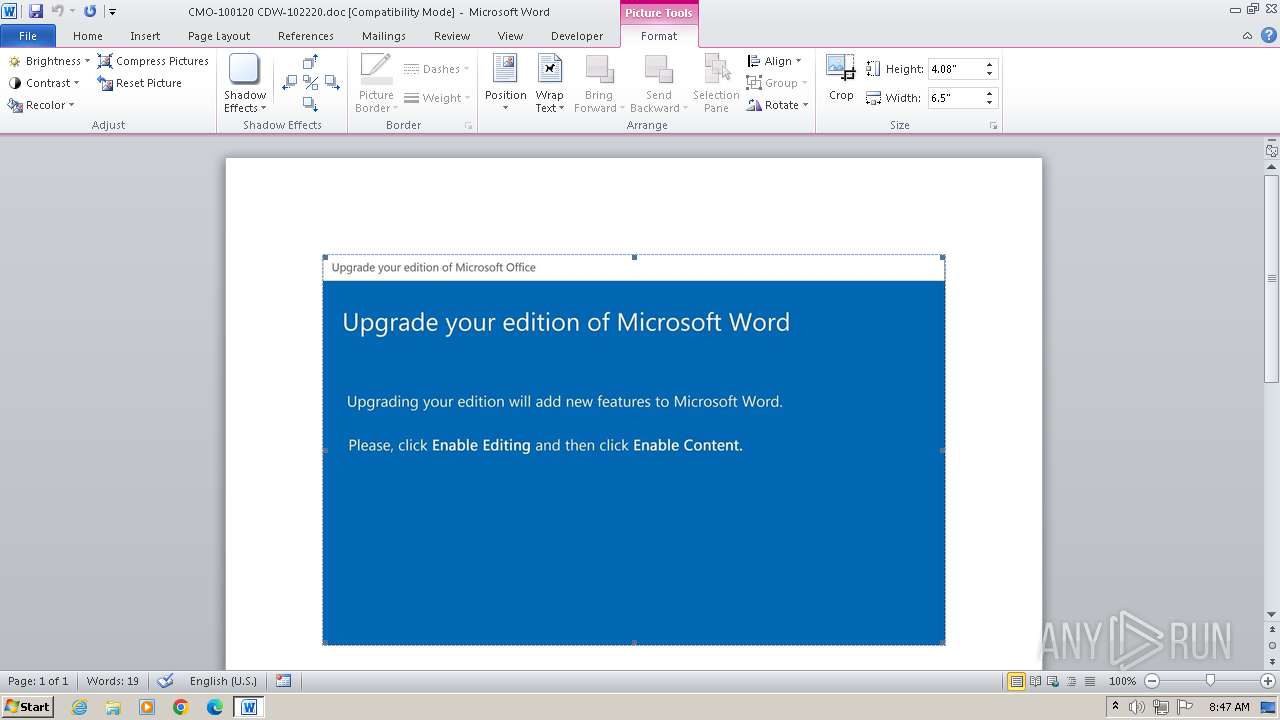This screenshot has height=720, width=1280.
Task: Click the macro recording icon in status bar
Action: coord(284,681)
